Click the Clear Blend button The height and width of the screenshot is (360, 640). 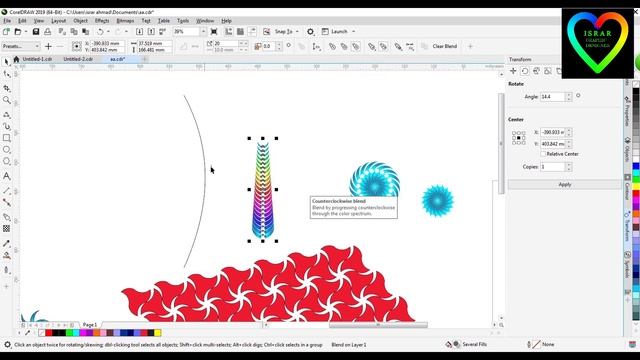(x=444, y=47)
